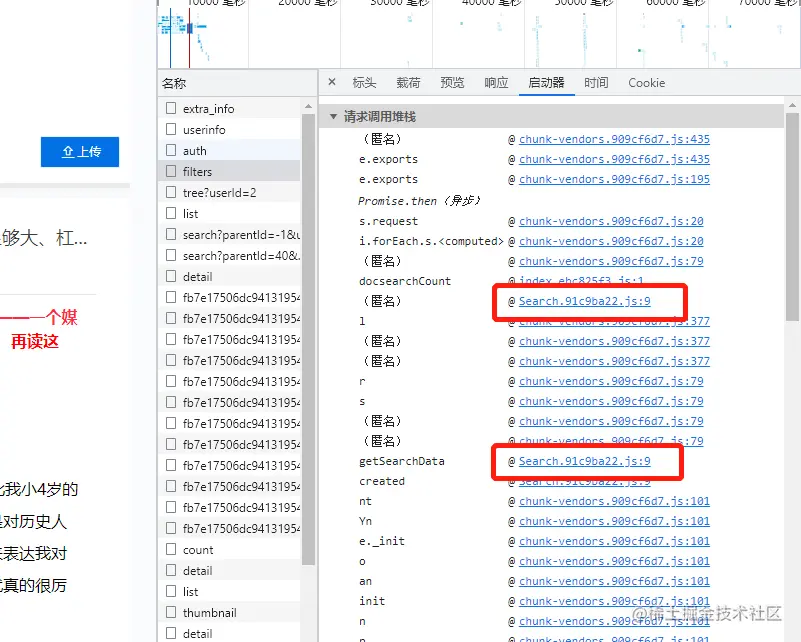This screenshot has height=642, width=801.
Task: Select the filters request row
Action: tap(229, 171)
